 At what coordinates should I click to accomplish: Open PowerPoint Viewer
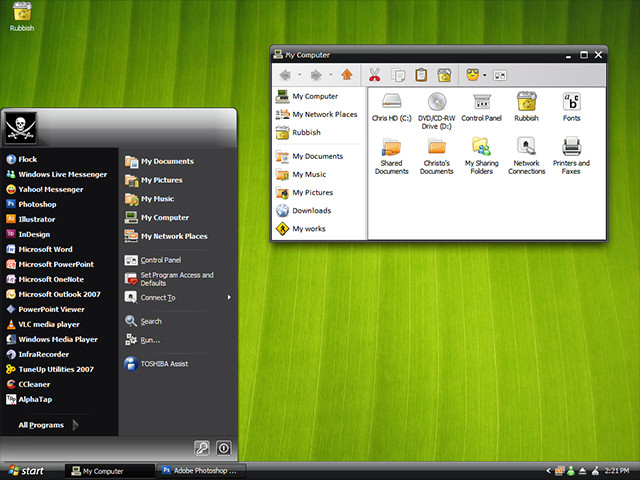click(45, 309)
